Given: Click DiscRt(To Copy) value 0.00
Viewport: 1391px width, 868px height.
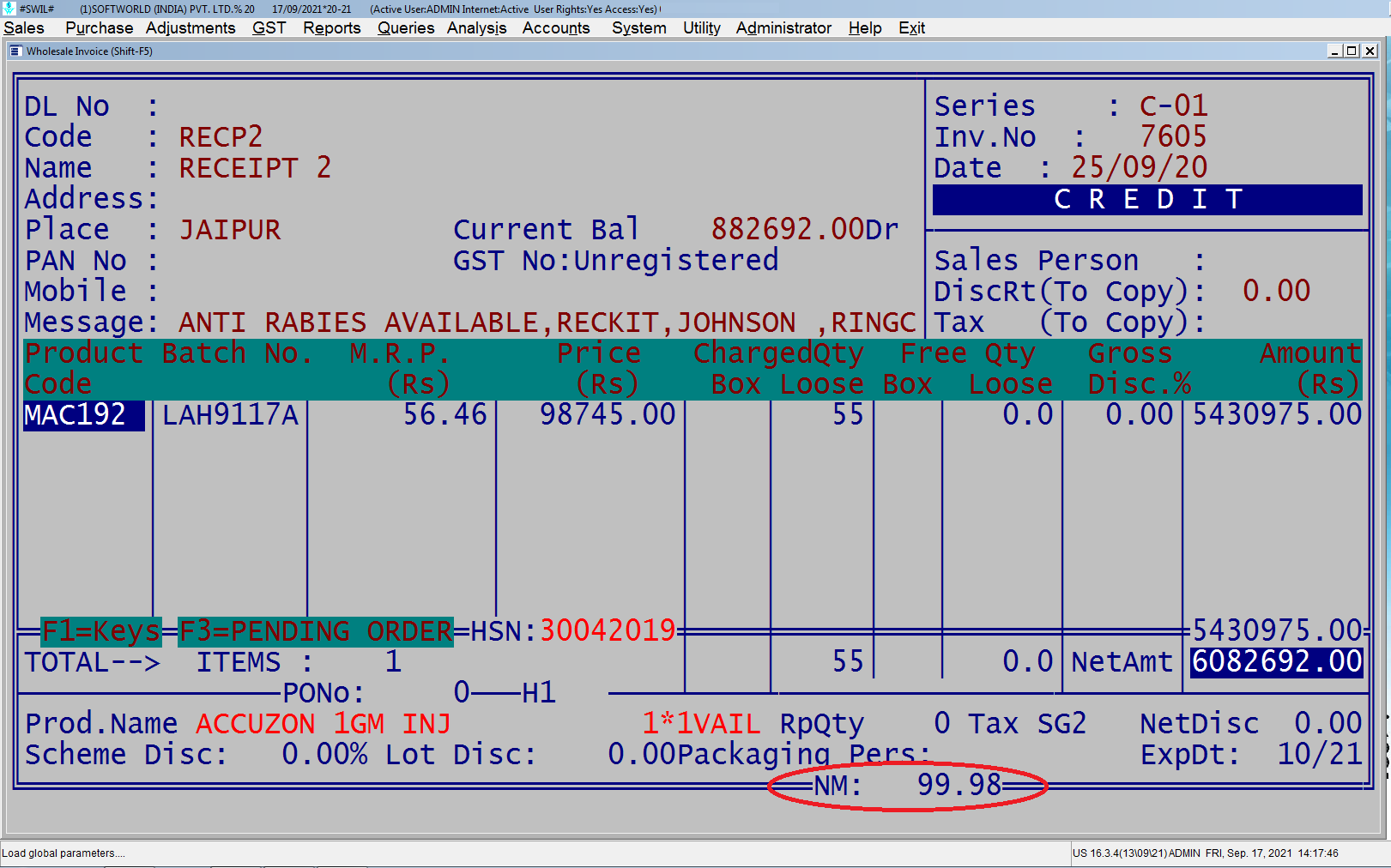Looking at the screenshot, I should [1276, 292].
